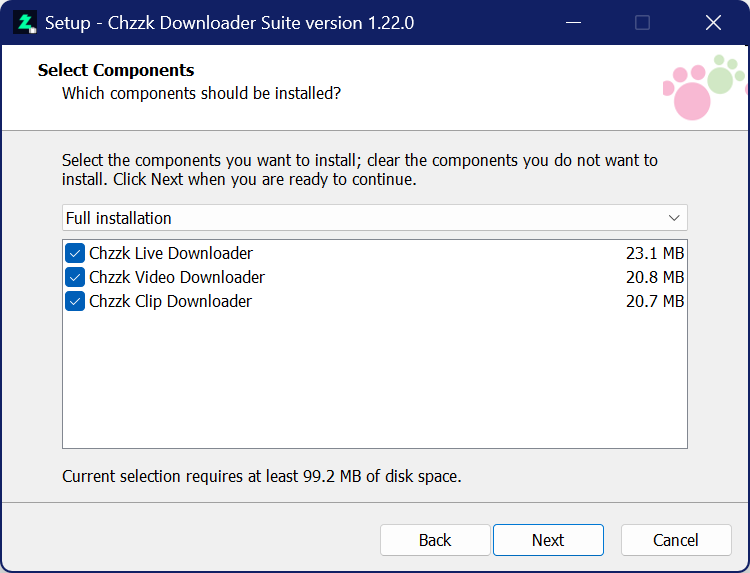Select the Chzzk Video Downloader label
Viewport: 750px width, 573px height.
click(x=176, y=277)
